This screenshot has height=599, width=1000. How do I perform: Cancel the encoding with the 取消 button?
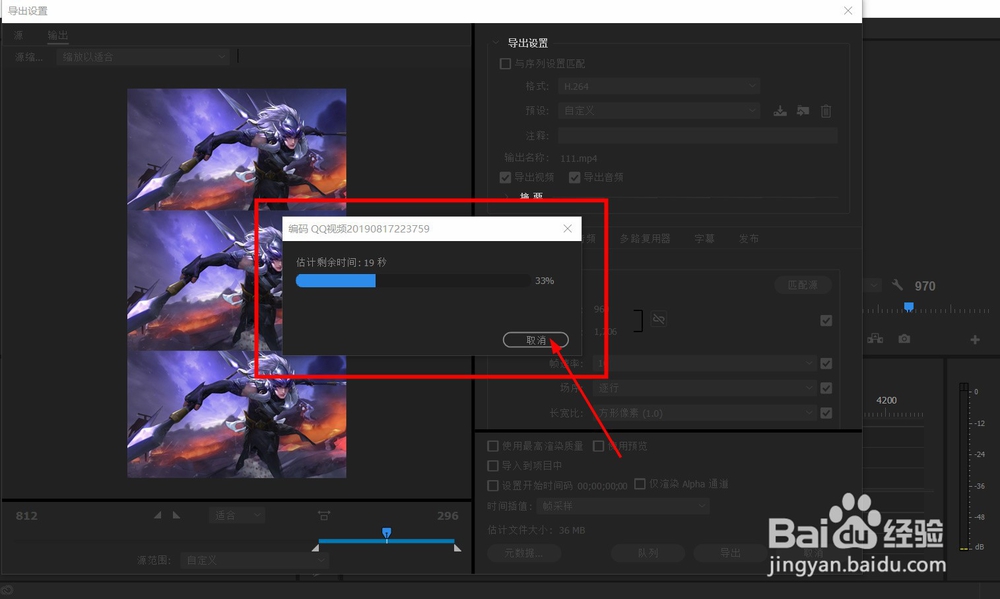pyautogui.click(x=535, y=340)
